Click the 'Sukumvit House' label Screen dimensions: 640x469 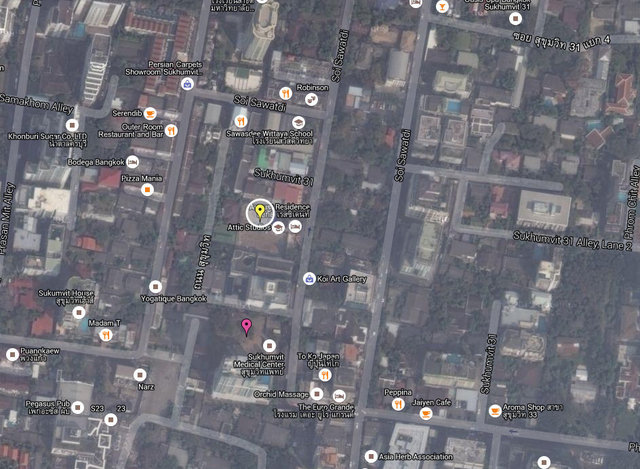pos(66,293)
